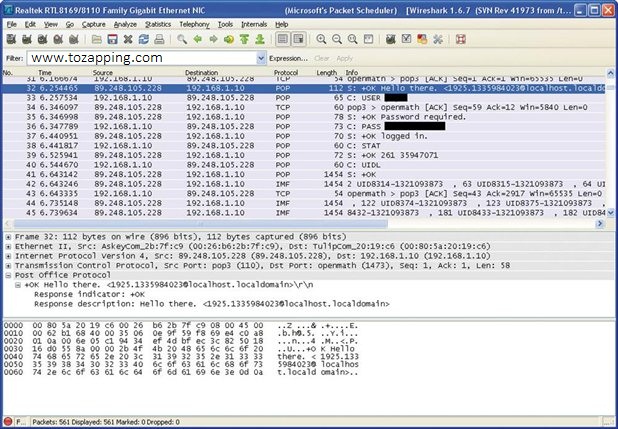Sort packets by Source column header
The width and height of the screenshot is (618, 429).
[102, 73]
